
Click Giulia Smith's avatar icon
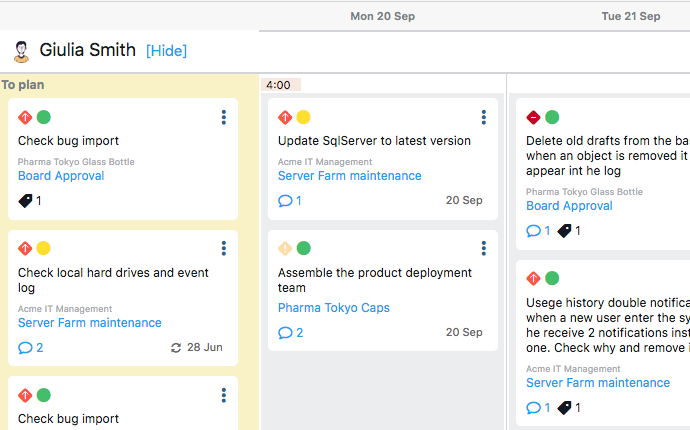pos(20,50)
